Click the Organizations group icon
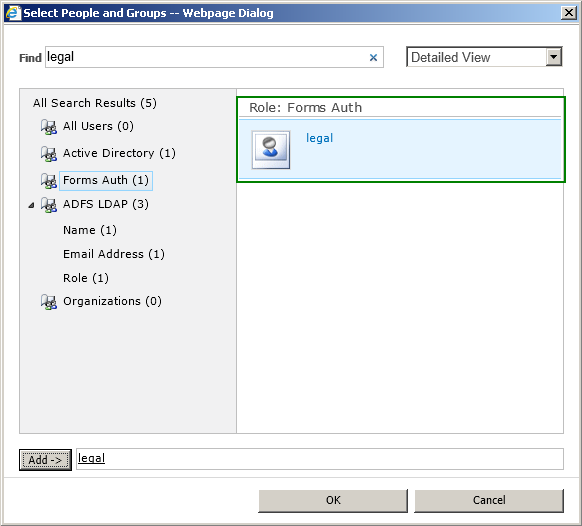This screenshot has width=582, height=526. (x=49, y=302)
